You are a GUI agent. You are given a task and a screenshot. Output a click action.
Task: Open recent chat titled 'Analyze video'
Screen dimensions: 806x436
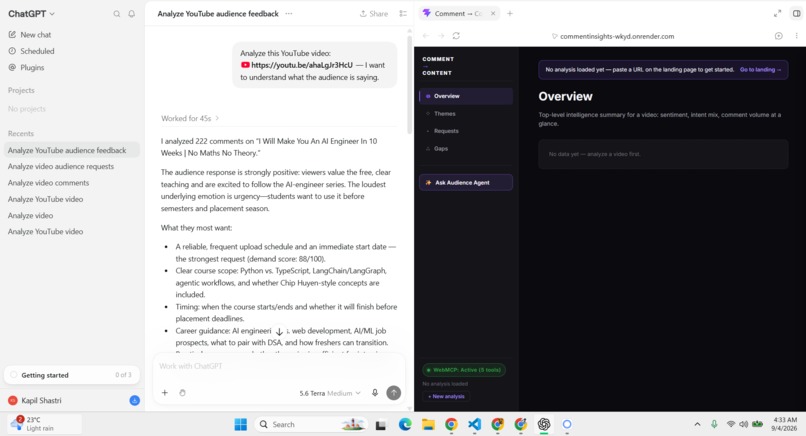point(30,215)
